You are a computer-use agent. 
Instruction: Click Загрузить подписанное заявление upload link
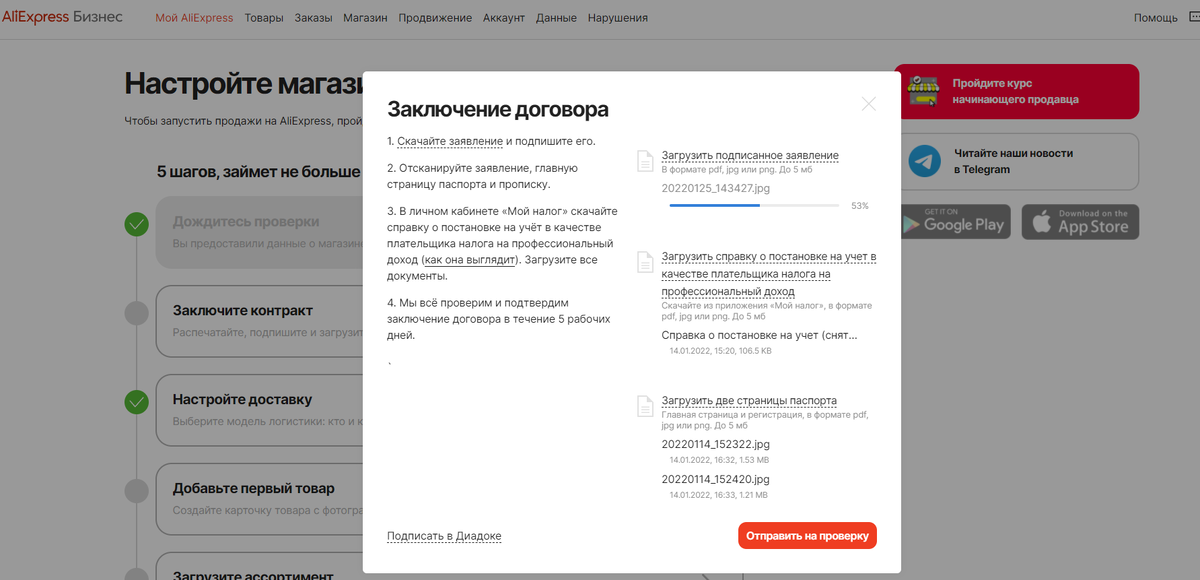750,155
